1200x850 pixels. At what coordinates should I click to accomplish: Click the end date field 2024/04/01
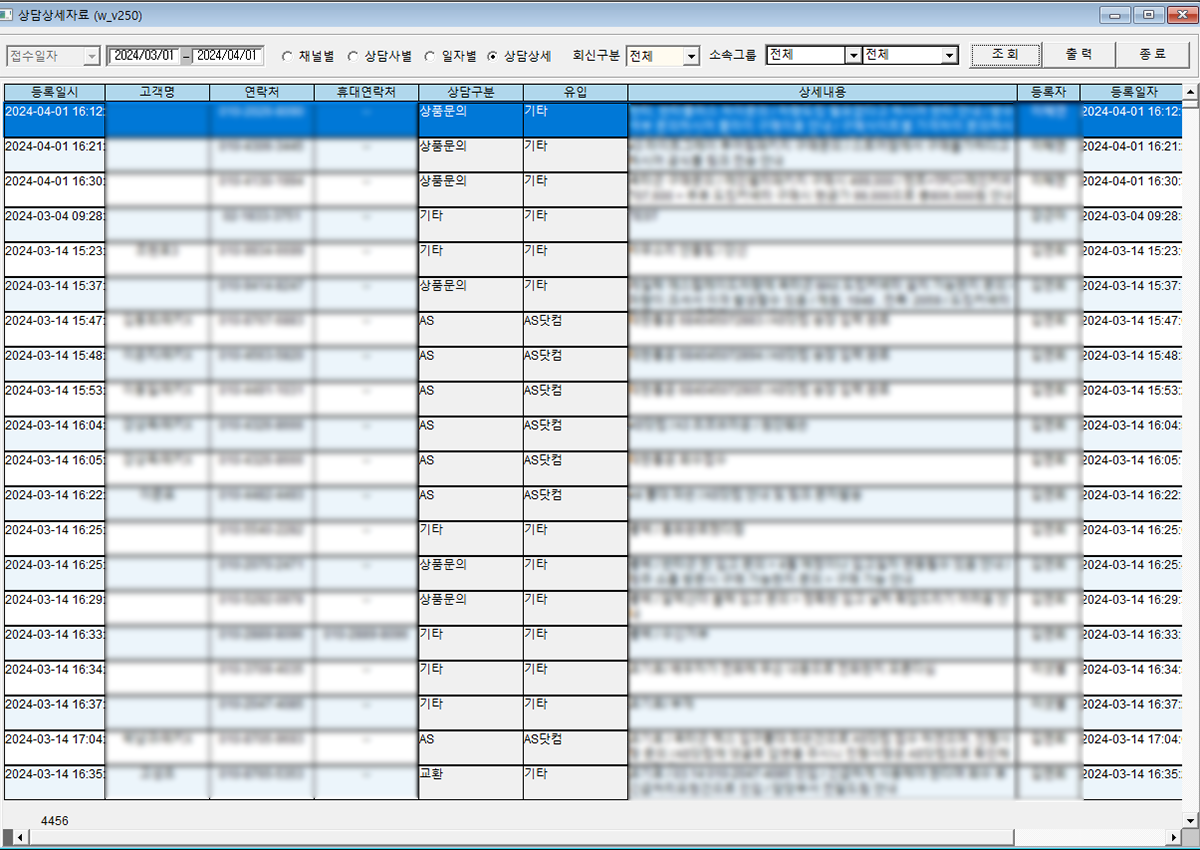[x=228, y=56]
